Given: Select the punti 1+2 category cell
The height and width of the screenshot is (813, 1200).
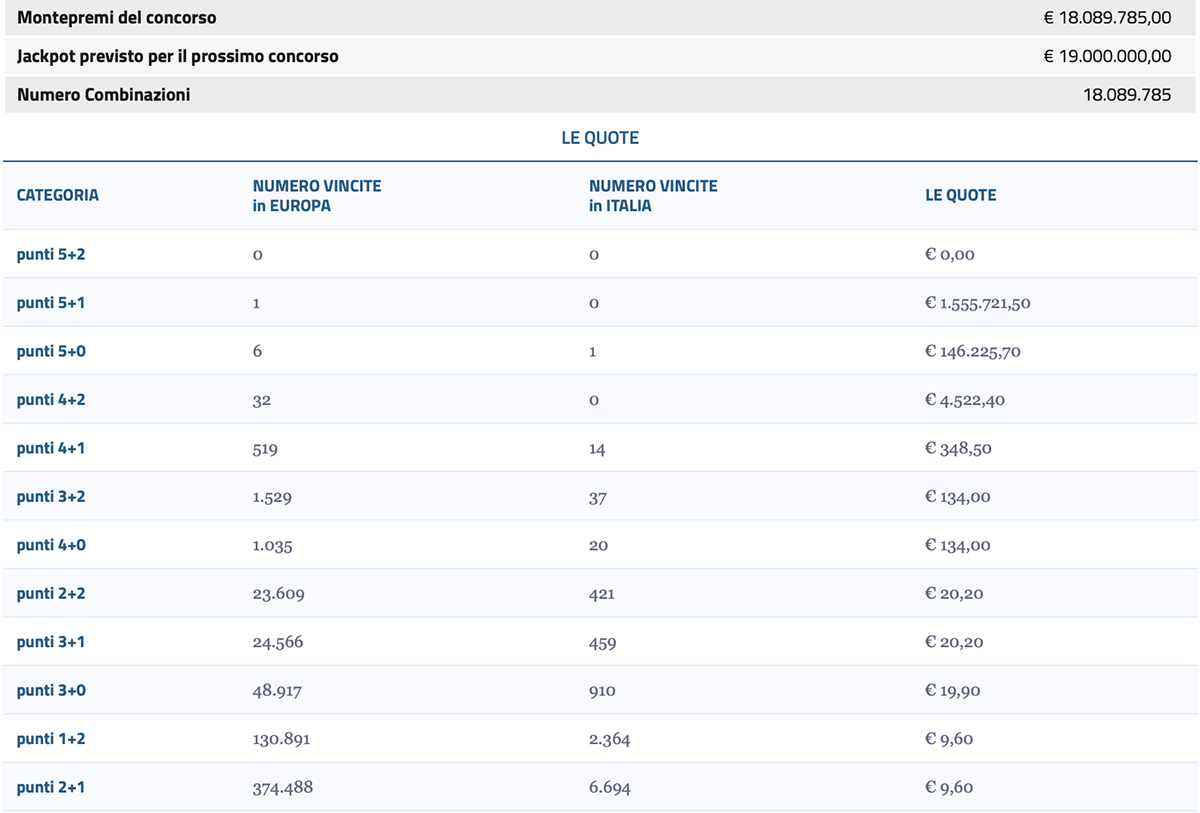Looking at the screenshot, I should 51,739.
